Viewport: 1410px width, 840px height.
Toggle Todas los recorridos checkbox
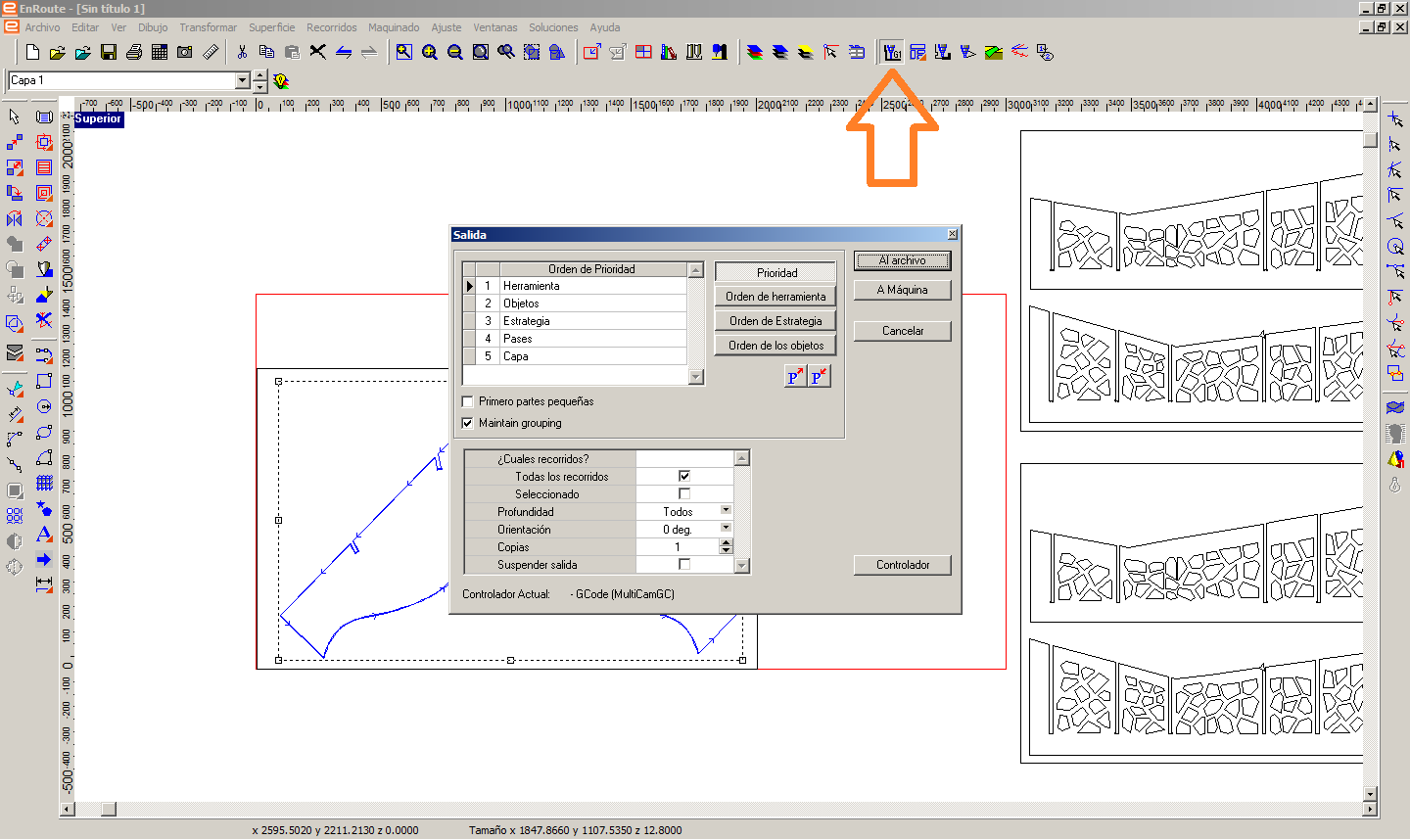pos(684,476)
